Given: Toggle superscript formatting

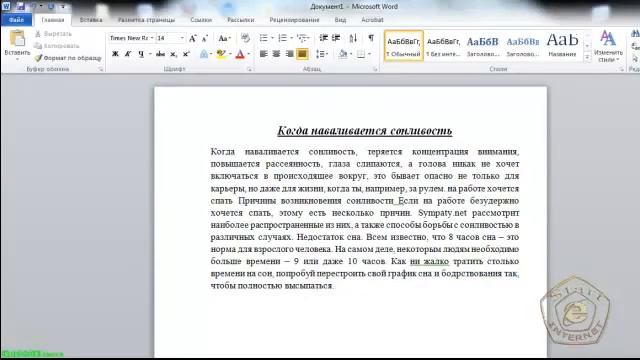Looking at the screenshot, I should click(x=186, y=54).
